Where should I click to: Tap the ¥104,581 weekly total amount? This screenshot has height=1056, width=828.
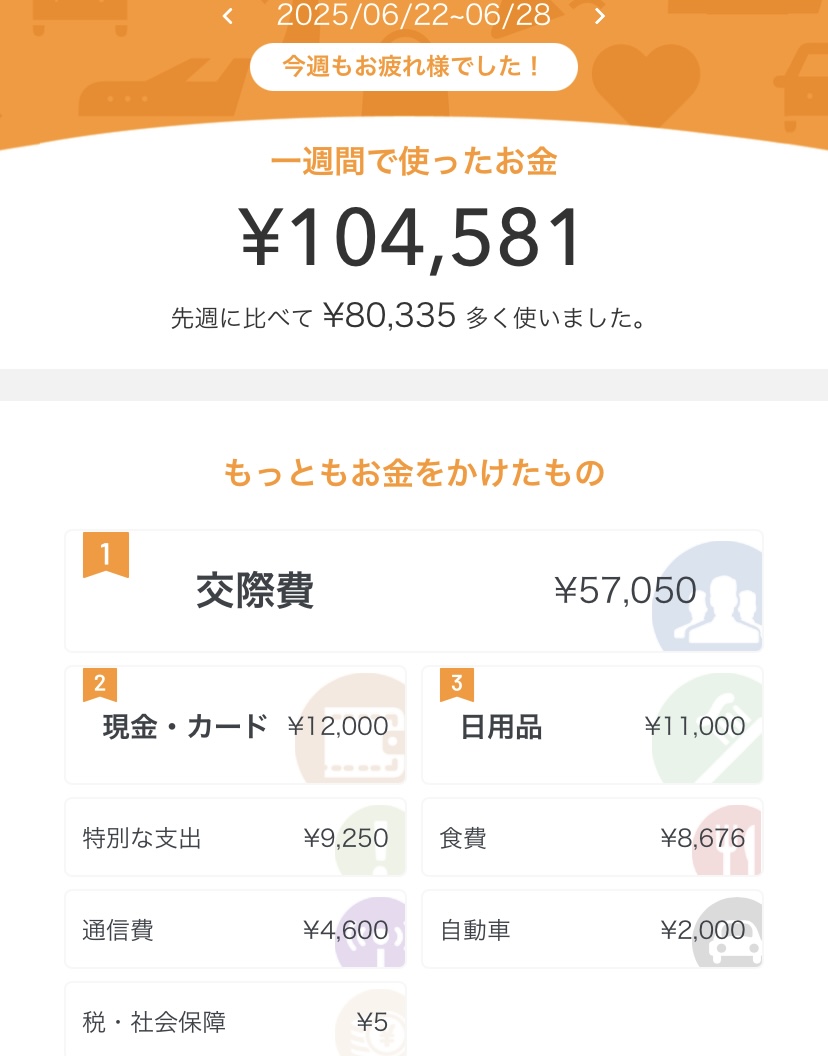point(413,238)
